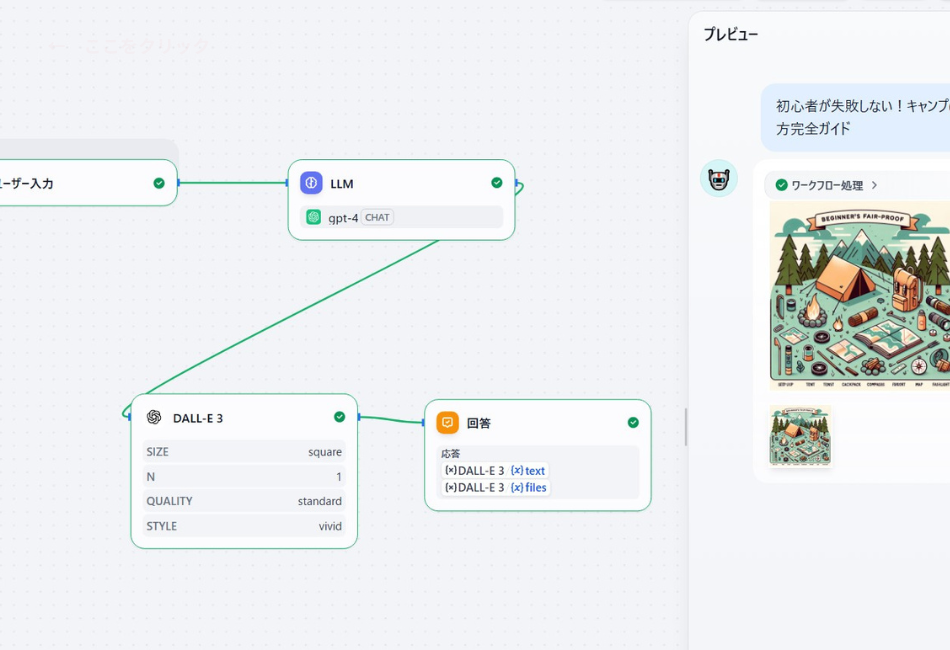
Task: Click the checkmark on the ユーザー入力 node
Action: click(x=157, y=183)
